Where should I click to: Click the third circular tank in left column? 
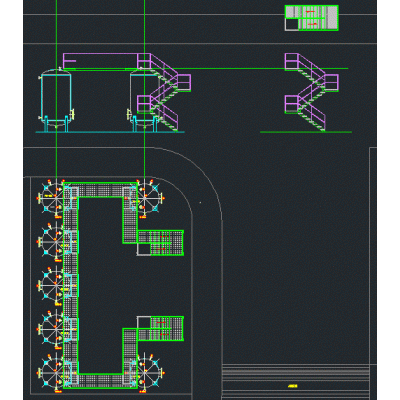pos(51,284)
